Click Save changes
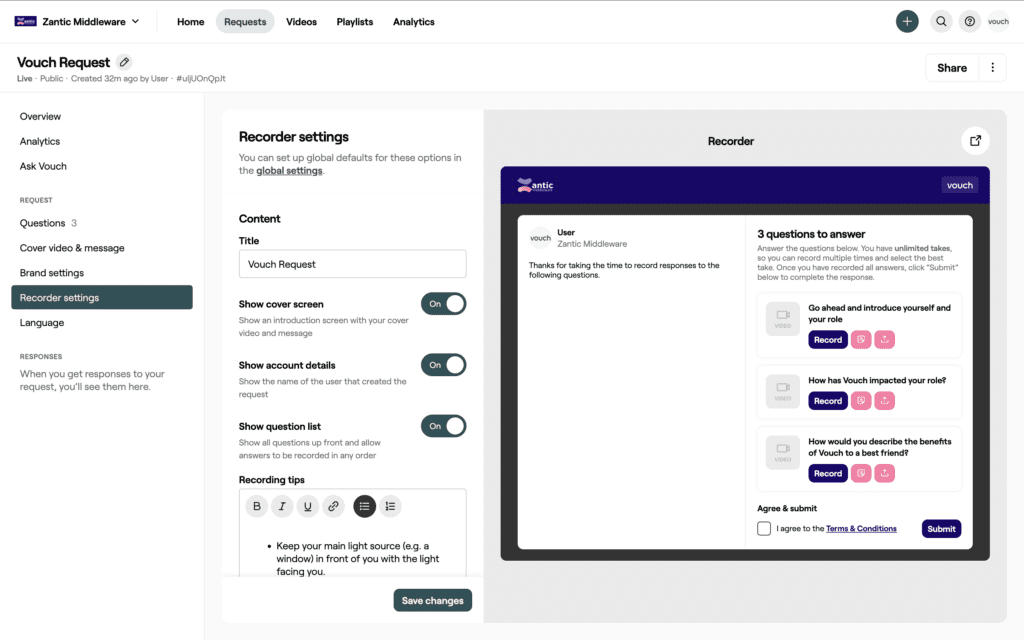This screenshot has height=640, width=1024. pyautogui.click(x=432, y=600)
